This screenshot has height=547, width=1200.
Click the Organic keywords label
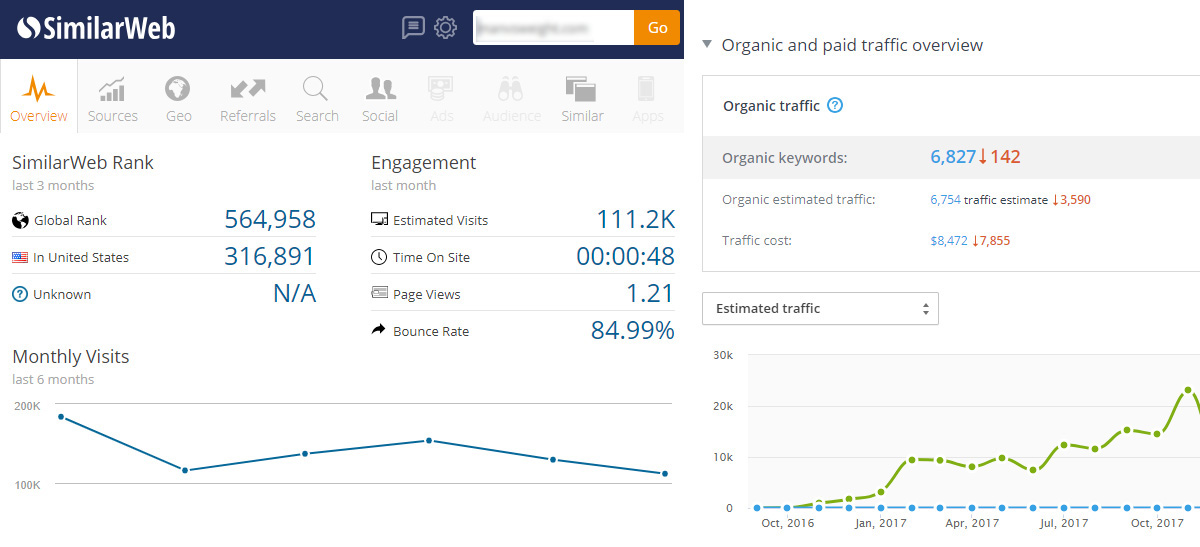(x=785, y=157)
